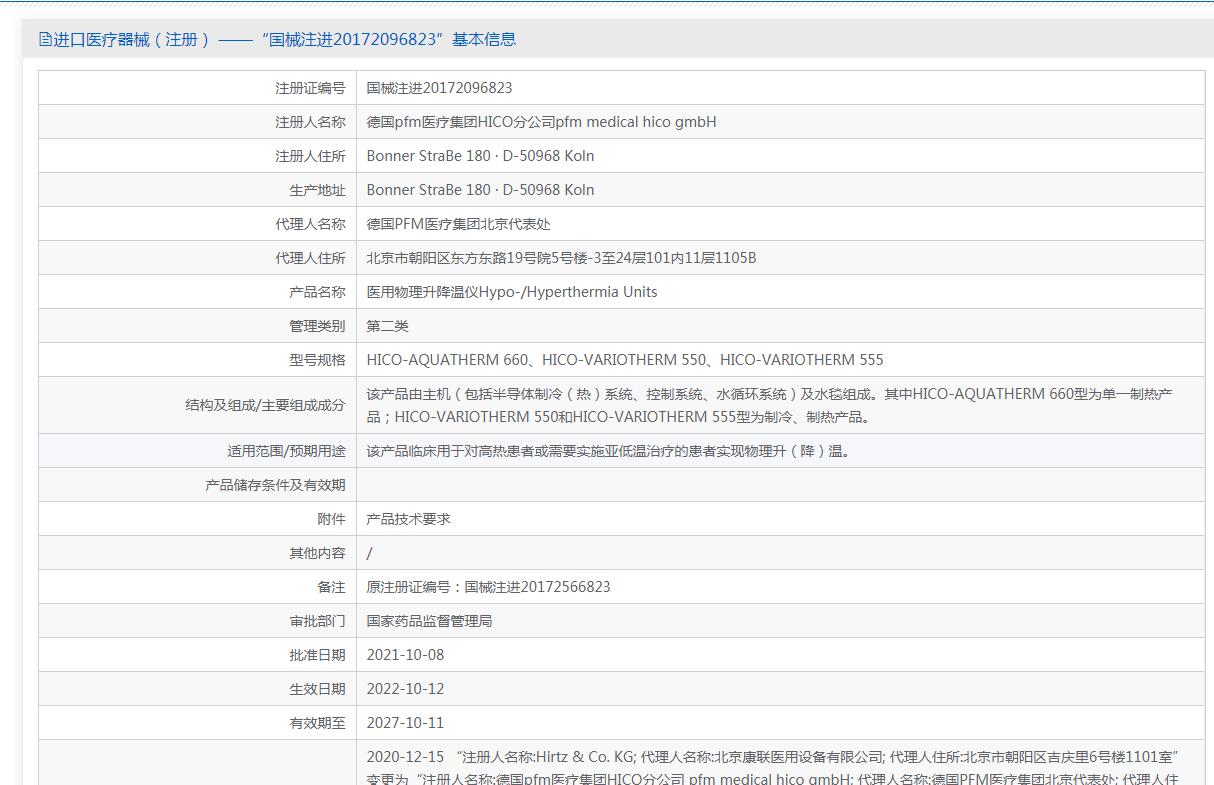Select the structure description starting 该产品由主机

[770, 405]
